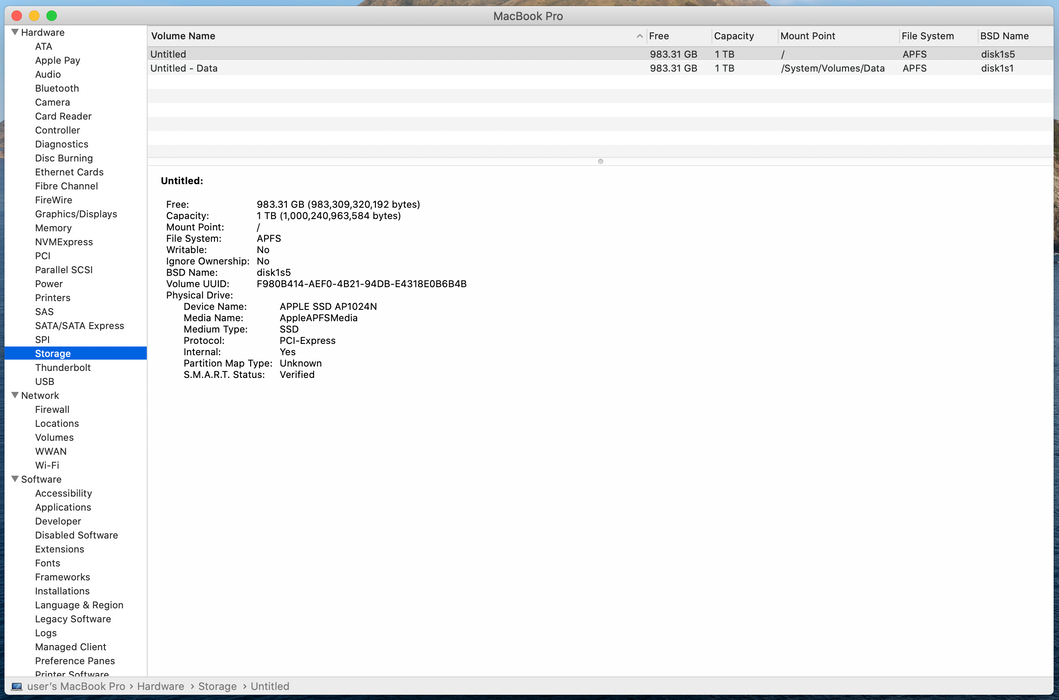This screenshot has width=1059, height=700.
Task: Select SATA/SATA Express item
Action: (80, 326)
